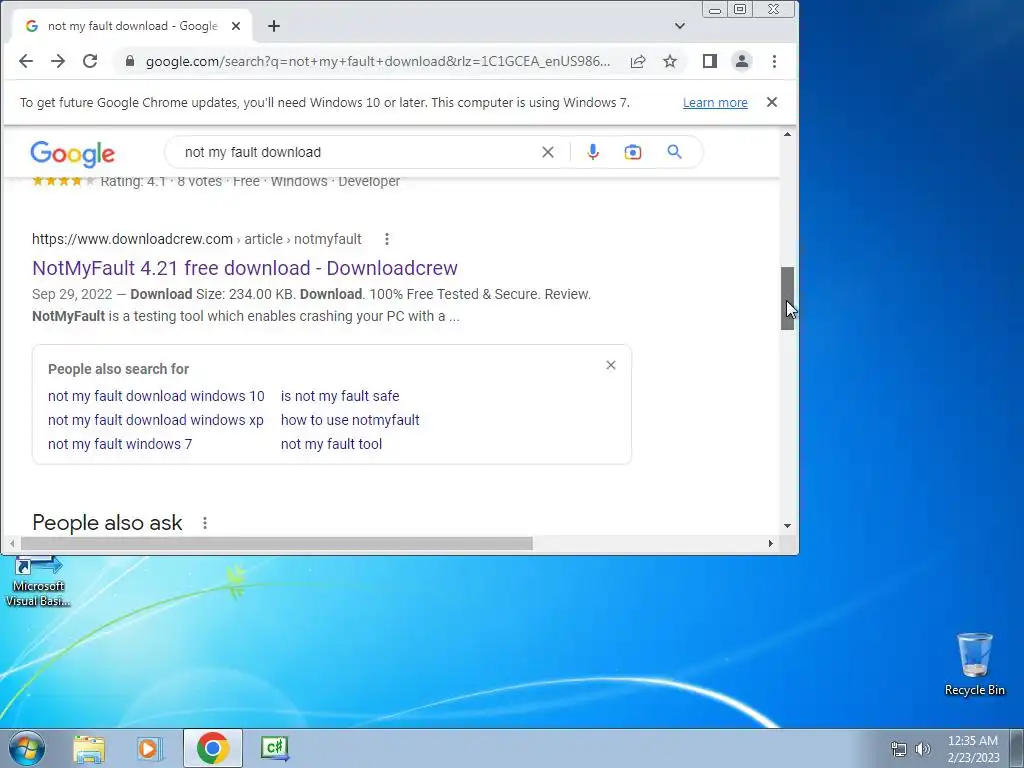The width and height of the screenshot is (1024, 768).
Task: Launch Windows Media Player from taskbar
Action: click(149, 748)
